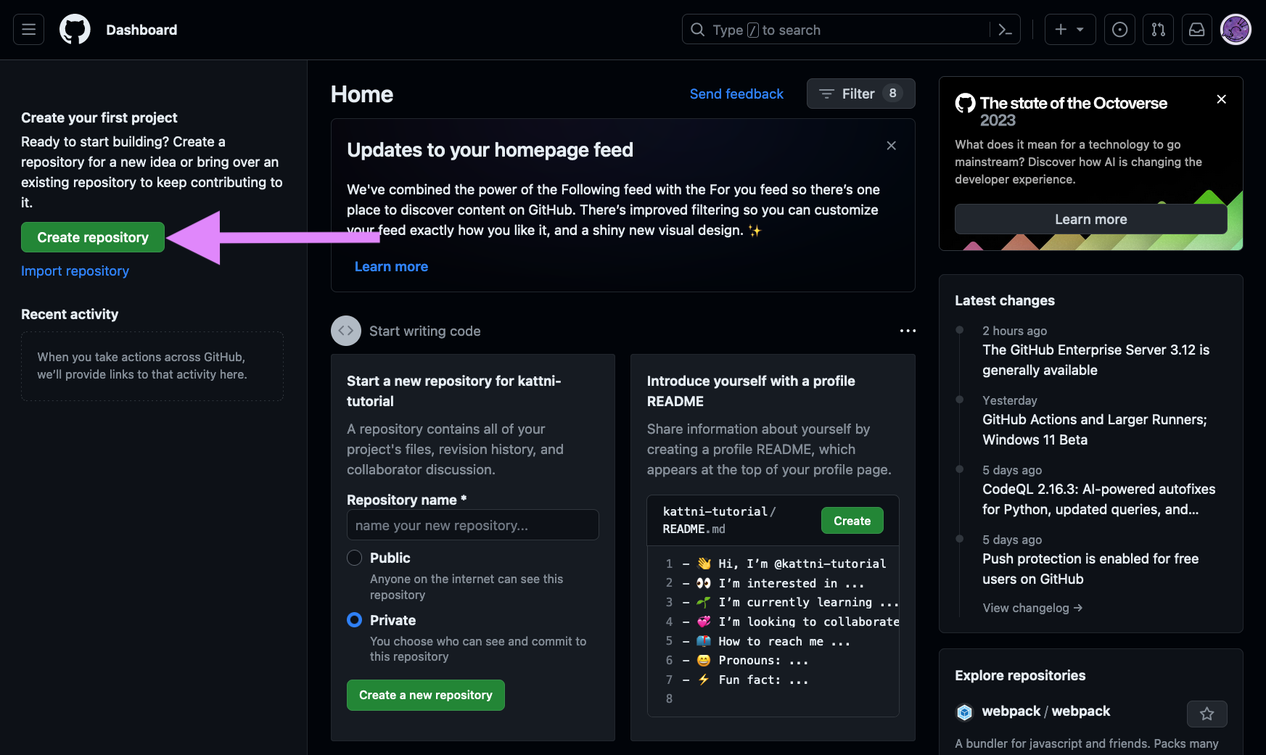The image size is (1266, 755).
Task: Close the Octoverse 2023 promotion card
Action: [x=1221, y=100]
